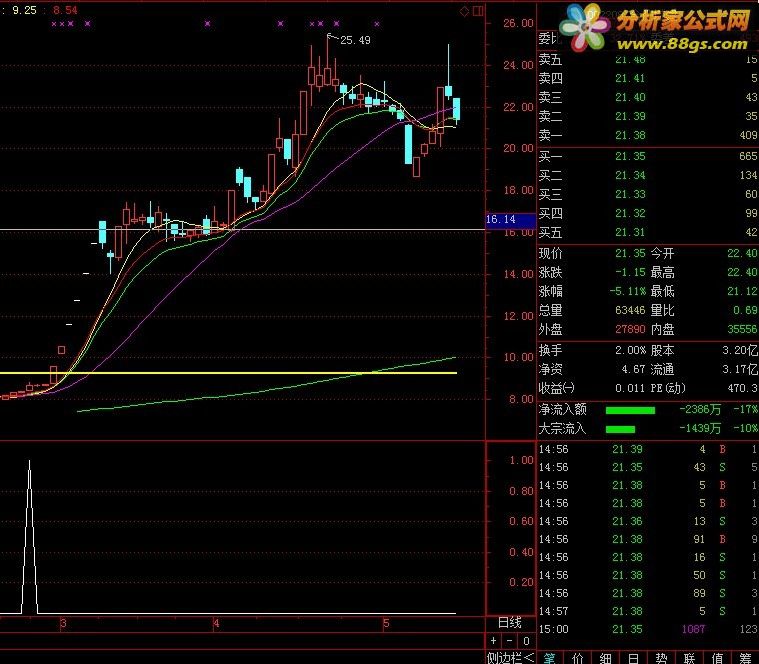The height and width of the screenshot is (664, 759).
Task: Click the 收益(一) value 0.011
Action: [x=630, y=388]
